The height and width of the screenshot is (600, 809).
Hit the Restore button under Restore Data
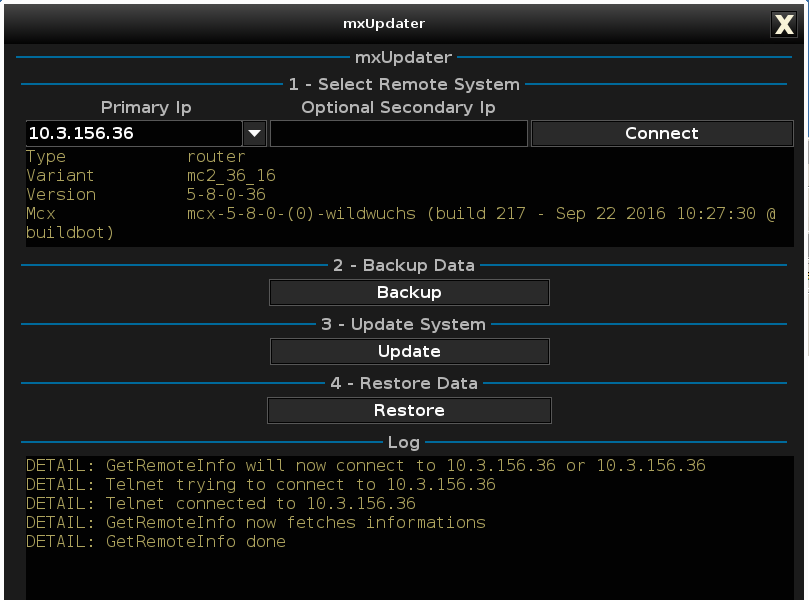(x=409, y=410)
